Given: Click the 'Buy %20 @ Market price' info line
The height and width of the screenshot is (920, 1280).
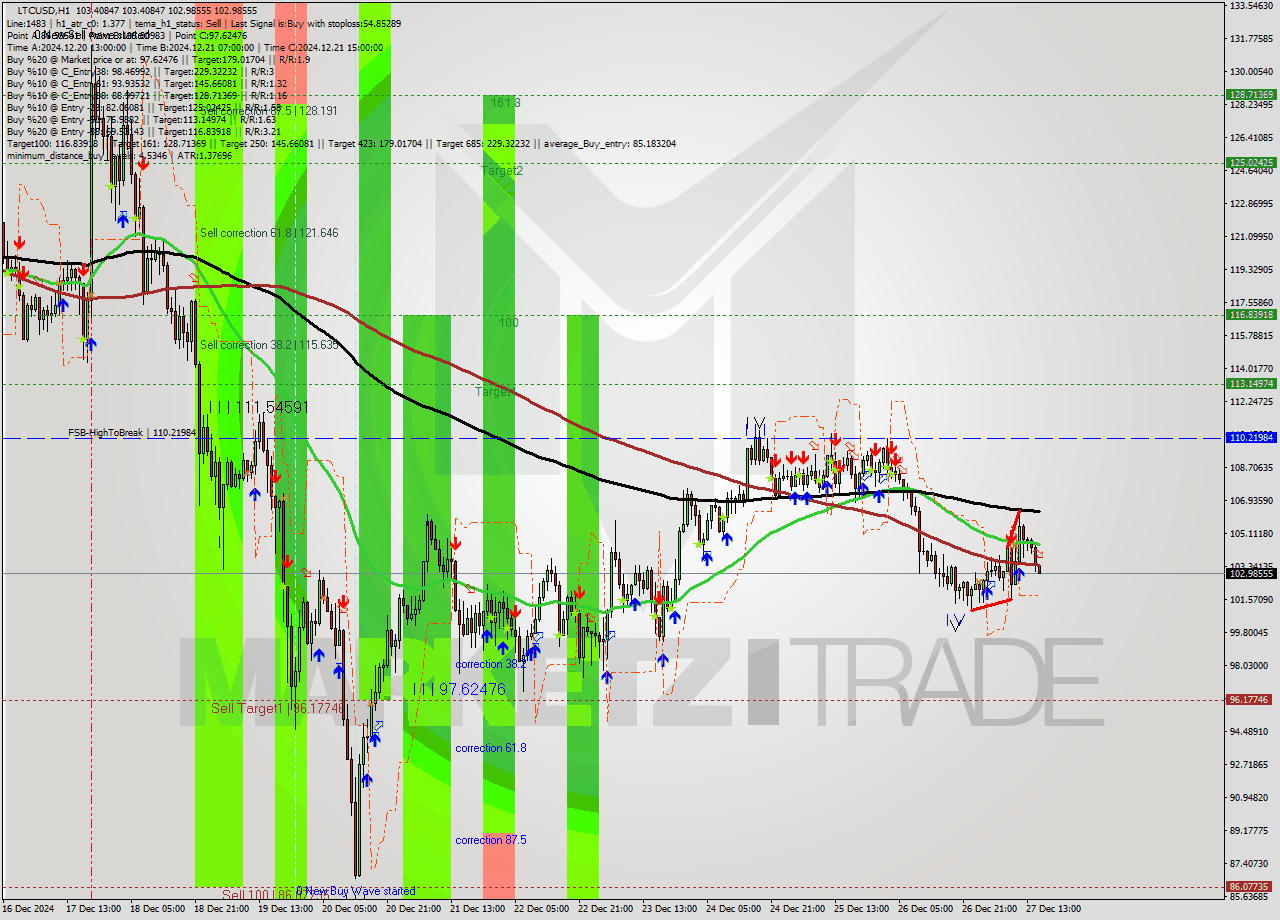Looking at the screenshot, I should click(x=158, y=59).
